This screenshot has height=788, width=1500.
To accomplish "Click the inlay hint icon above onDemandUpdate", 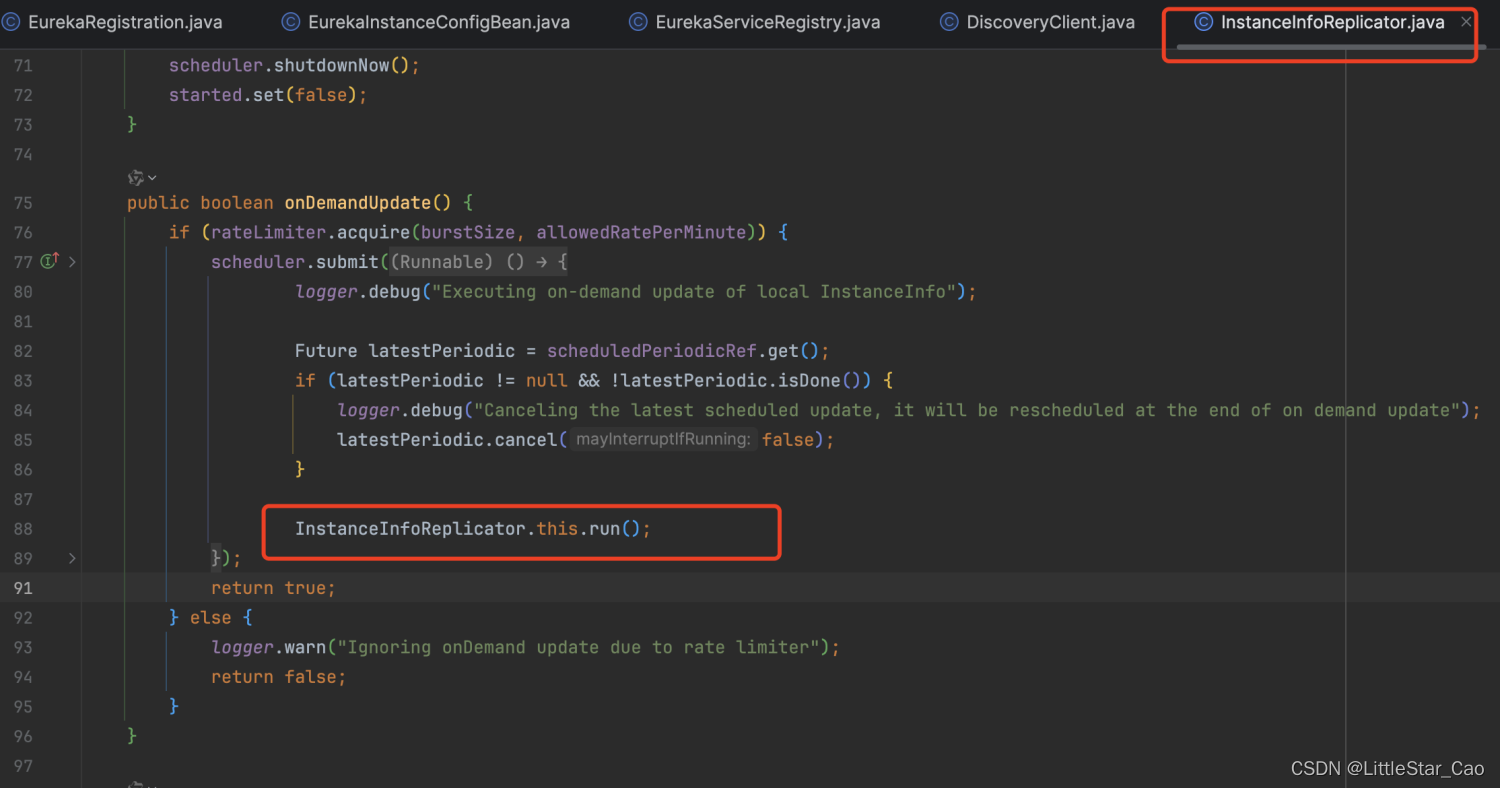I will tap(135, 178).
